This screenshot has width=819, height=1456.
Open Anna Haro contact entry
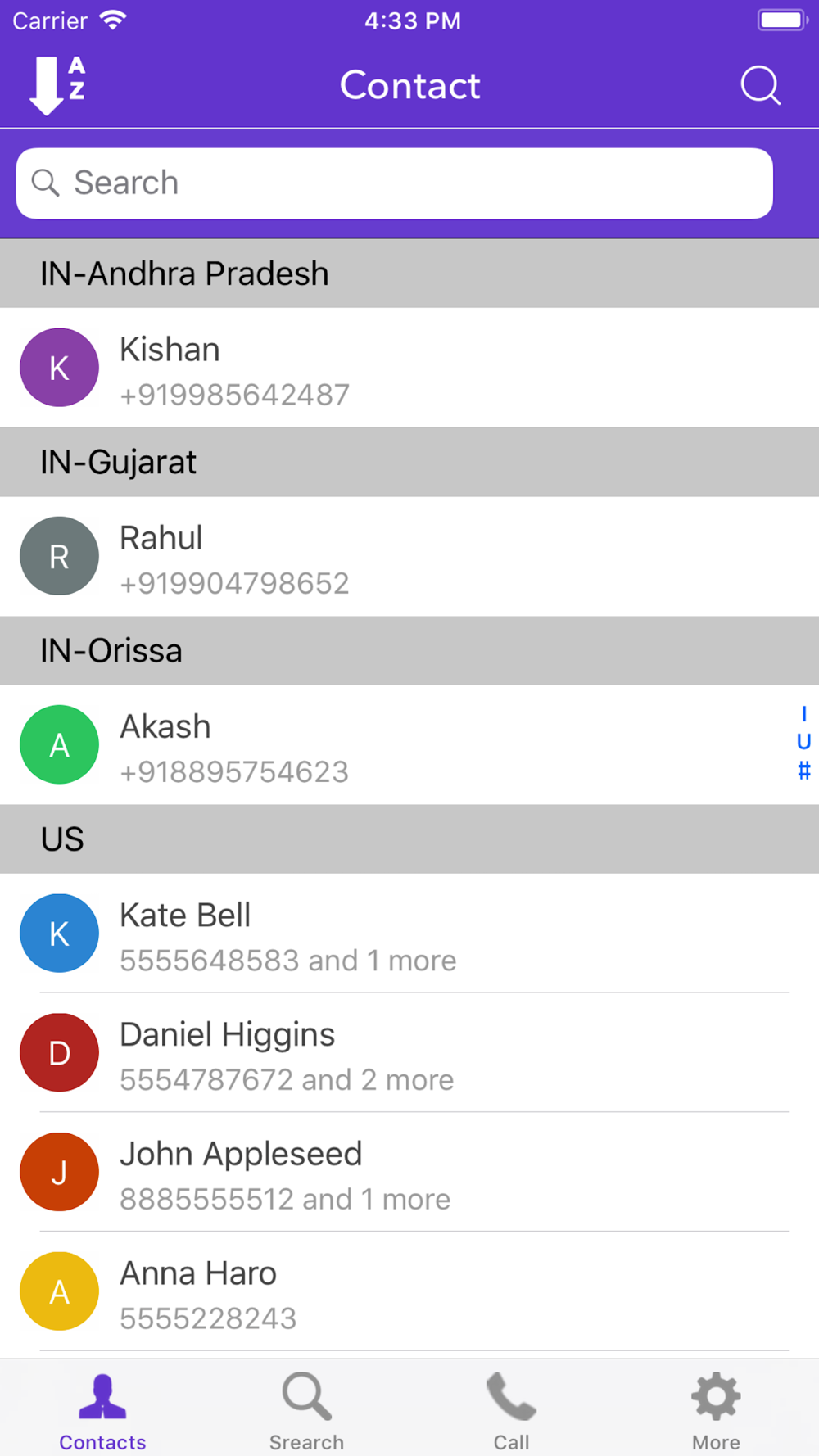[409, 1291]
